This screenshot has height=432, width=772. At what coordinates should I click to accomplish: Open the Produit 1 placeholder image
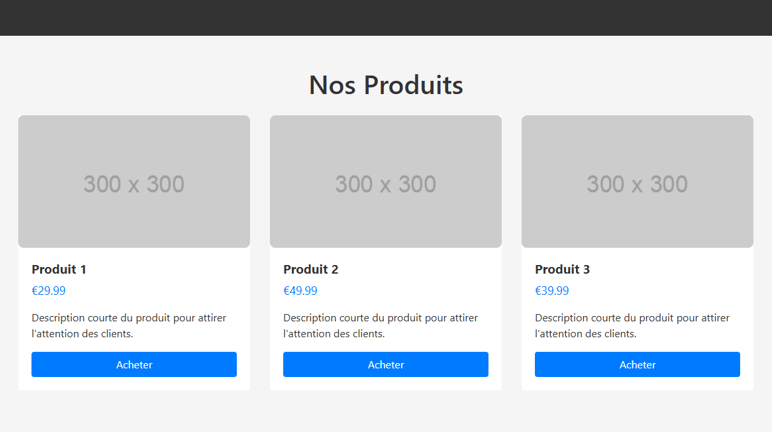pyautogui.click(x=134, y=181)
